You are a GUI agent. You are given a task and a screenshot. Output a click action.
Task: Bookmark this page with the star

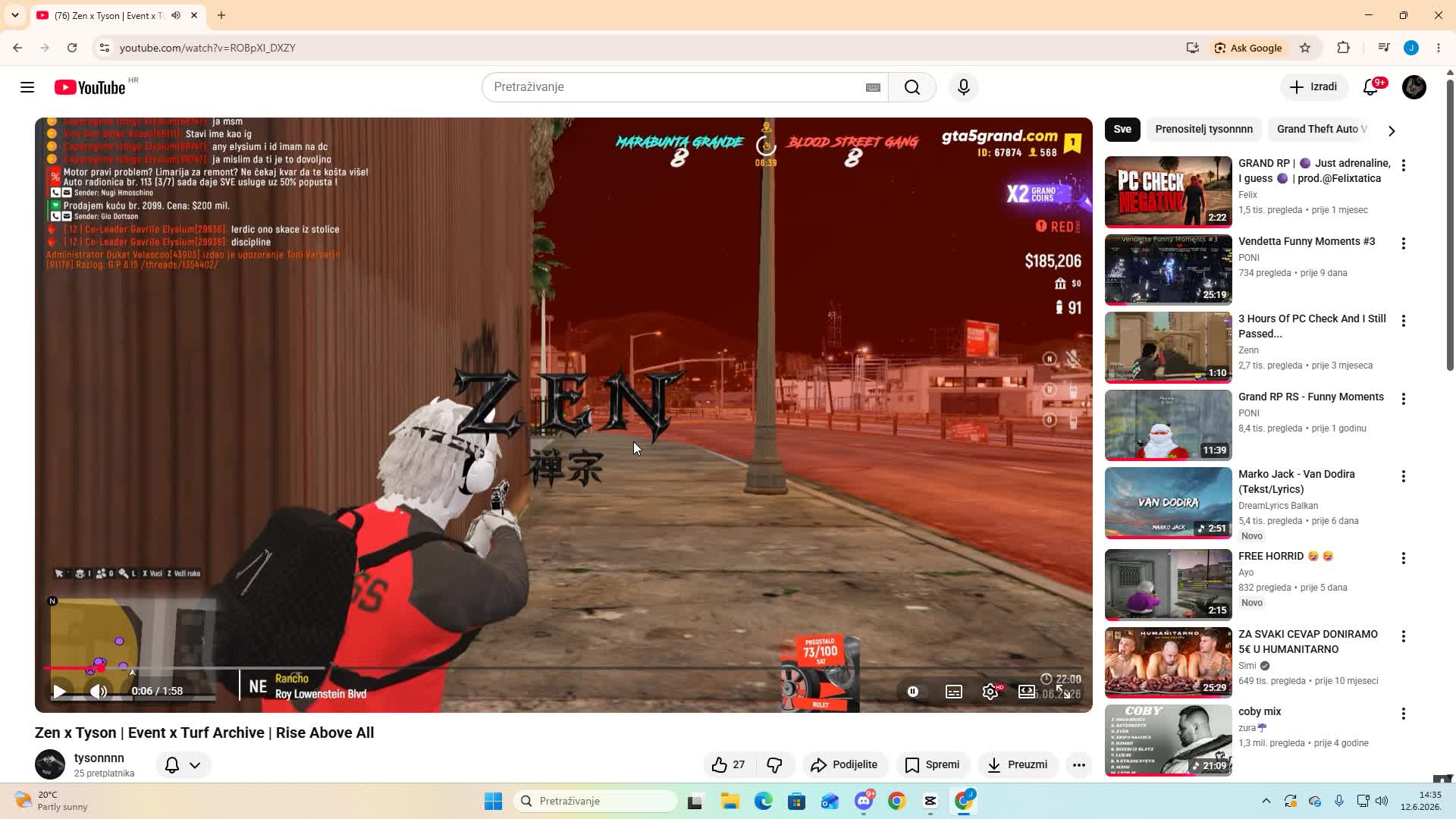(x=1305, y=48)
